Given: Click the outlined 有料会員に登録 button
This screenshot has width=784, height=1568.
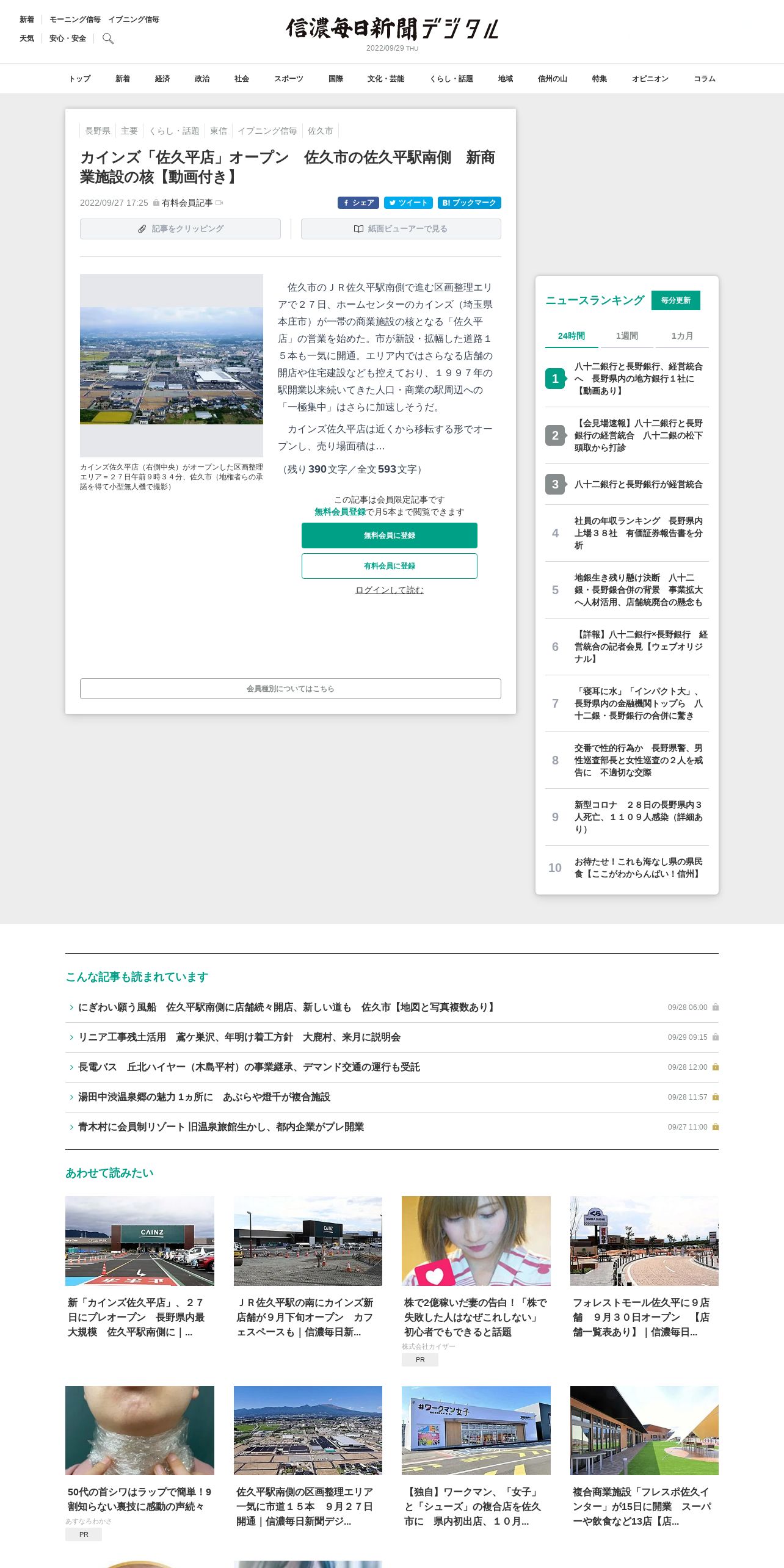Looking at the screenshot, I should click(390, 566).
